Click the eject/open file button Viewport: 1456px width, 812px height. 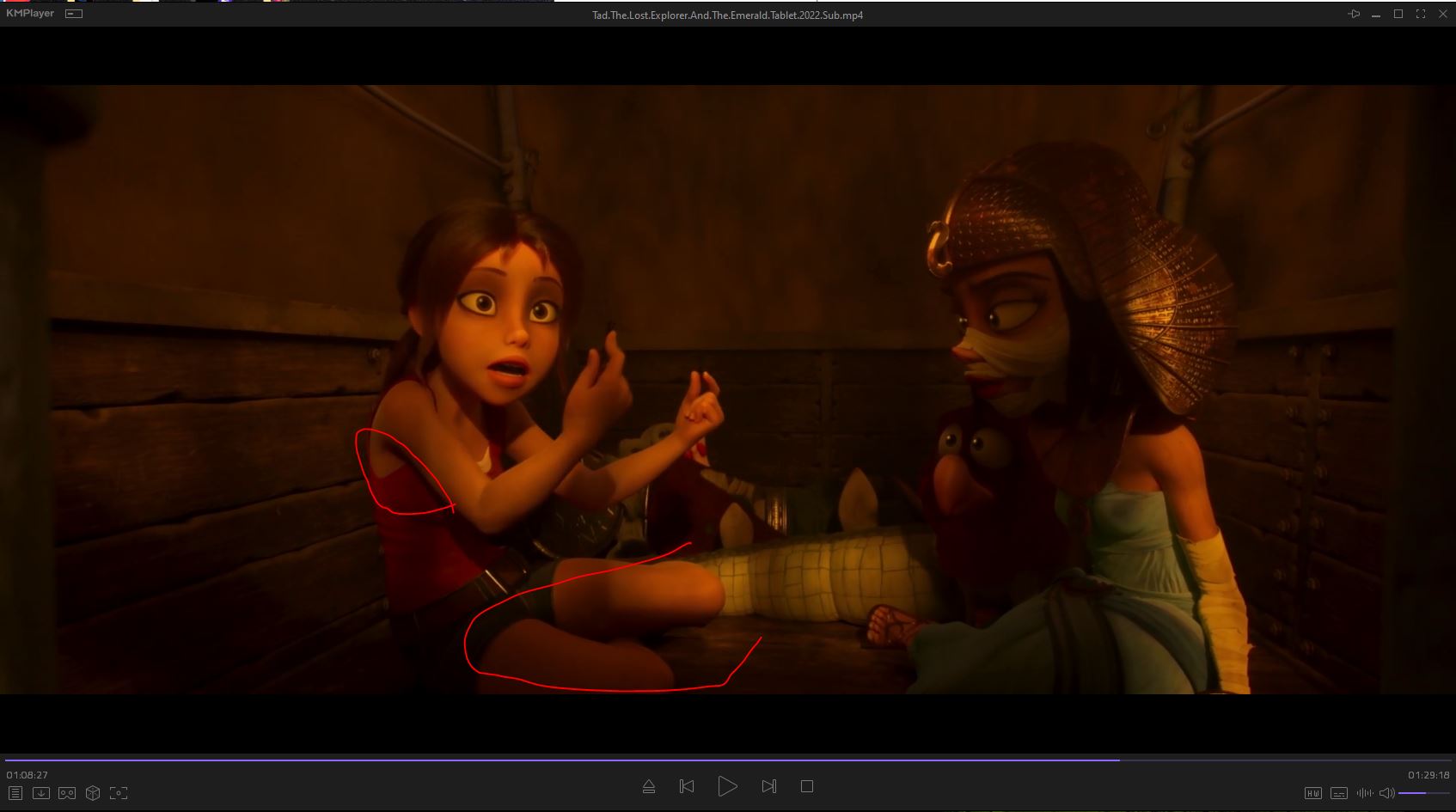(649, 786)
